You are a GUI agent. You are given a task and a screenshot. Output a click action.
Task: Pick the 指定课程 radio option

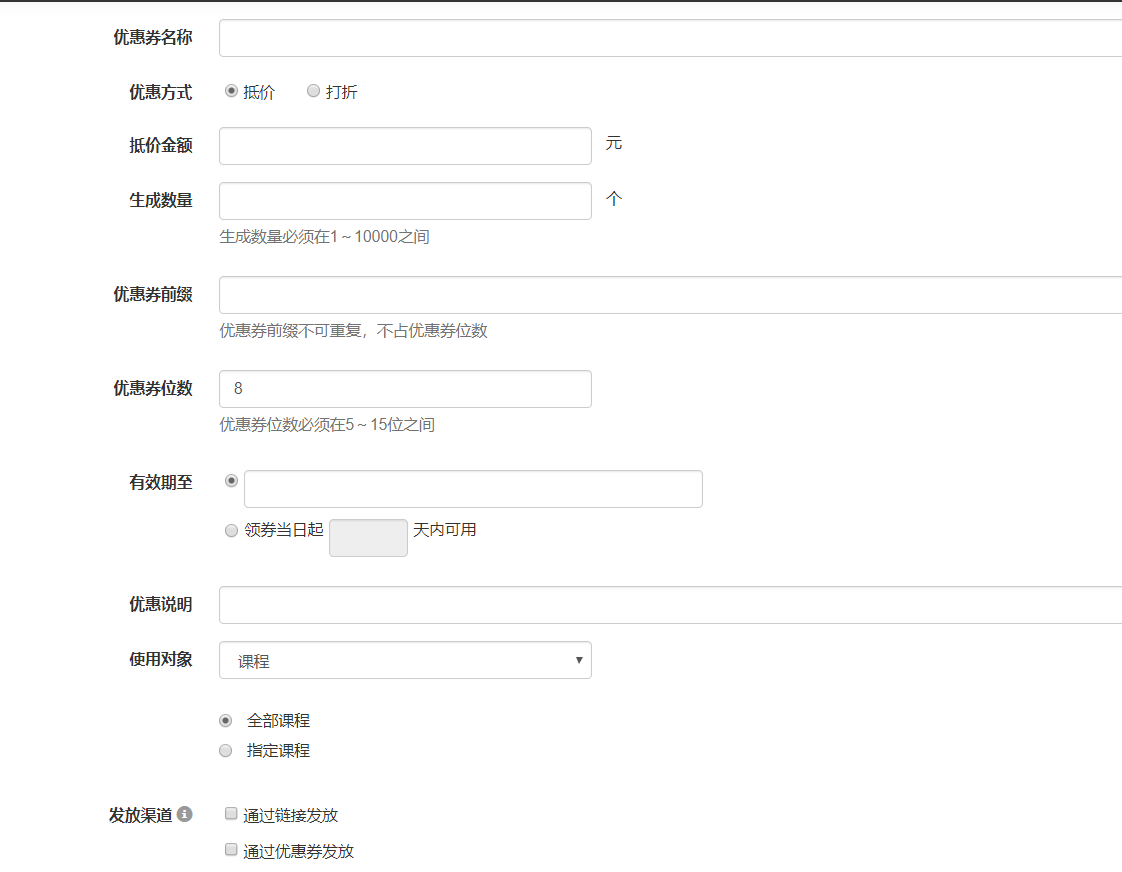(226, 750)
